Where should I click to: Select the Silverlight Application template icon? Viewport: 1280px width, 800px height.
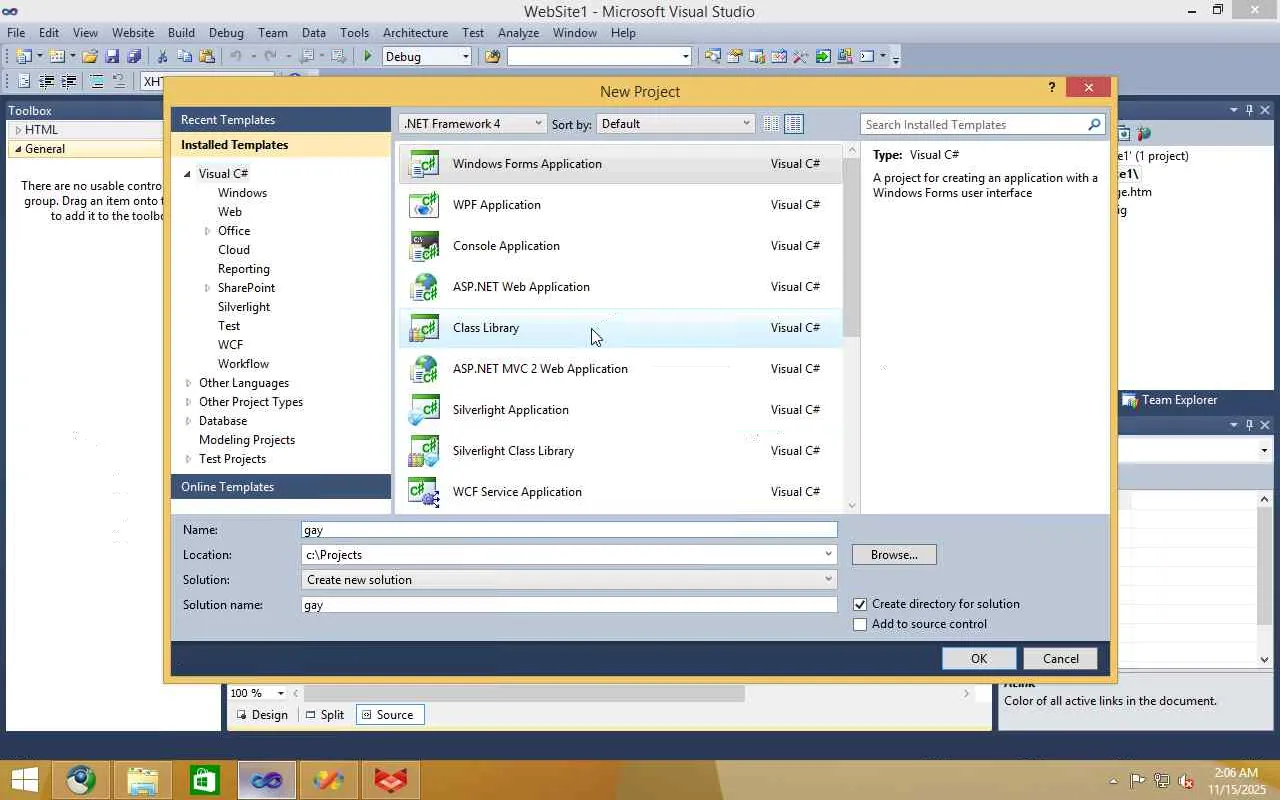pos(424,410)
